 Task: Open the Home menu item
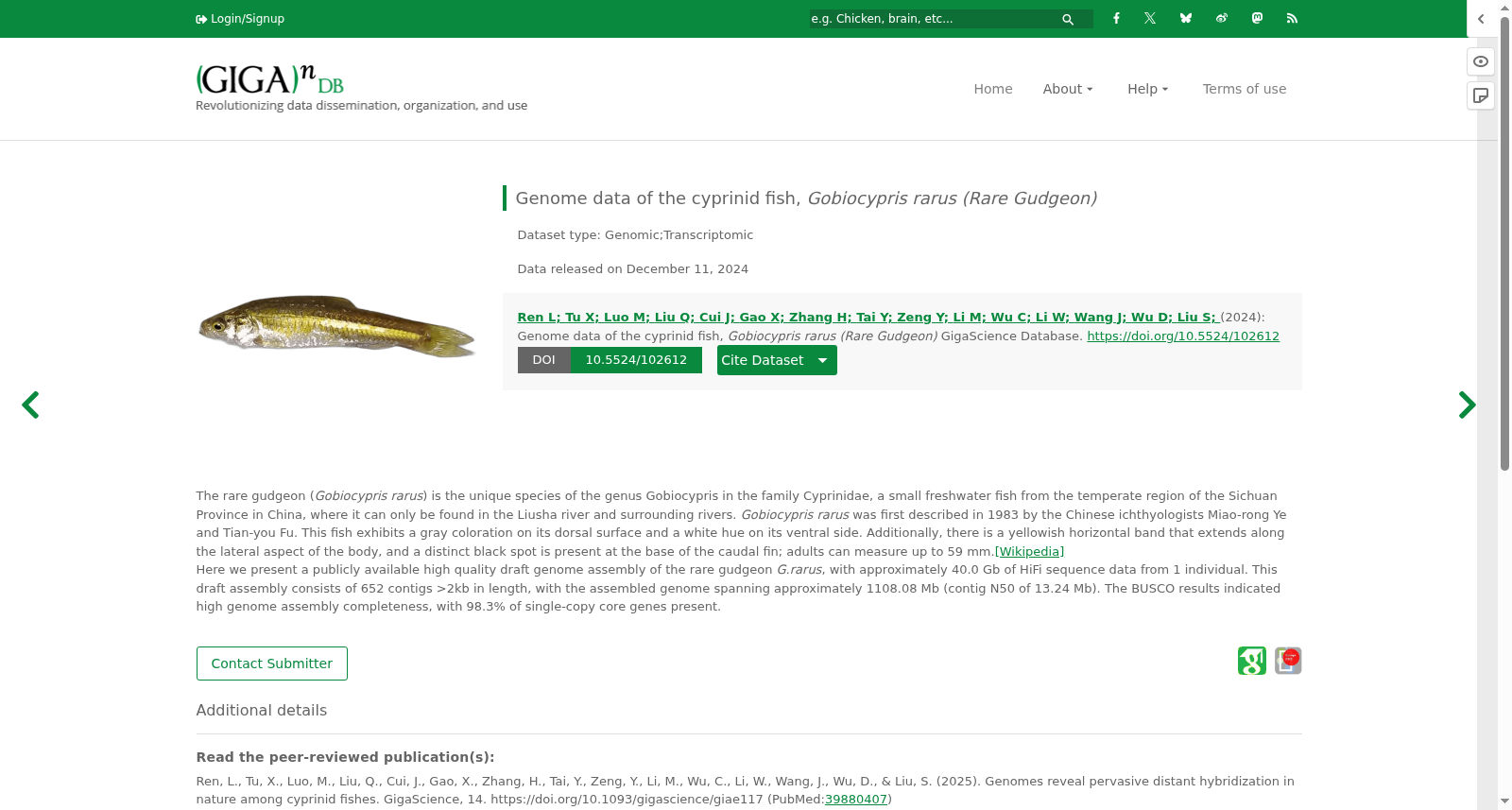(993, 89)
